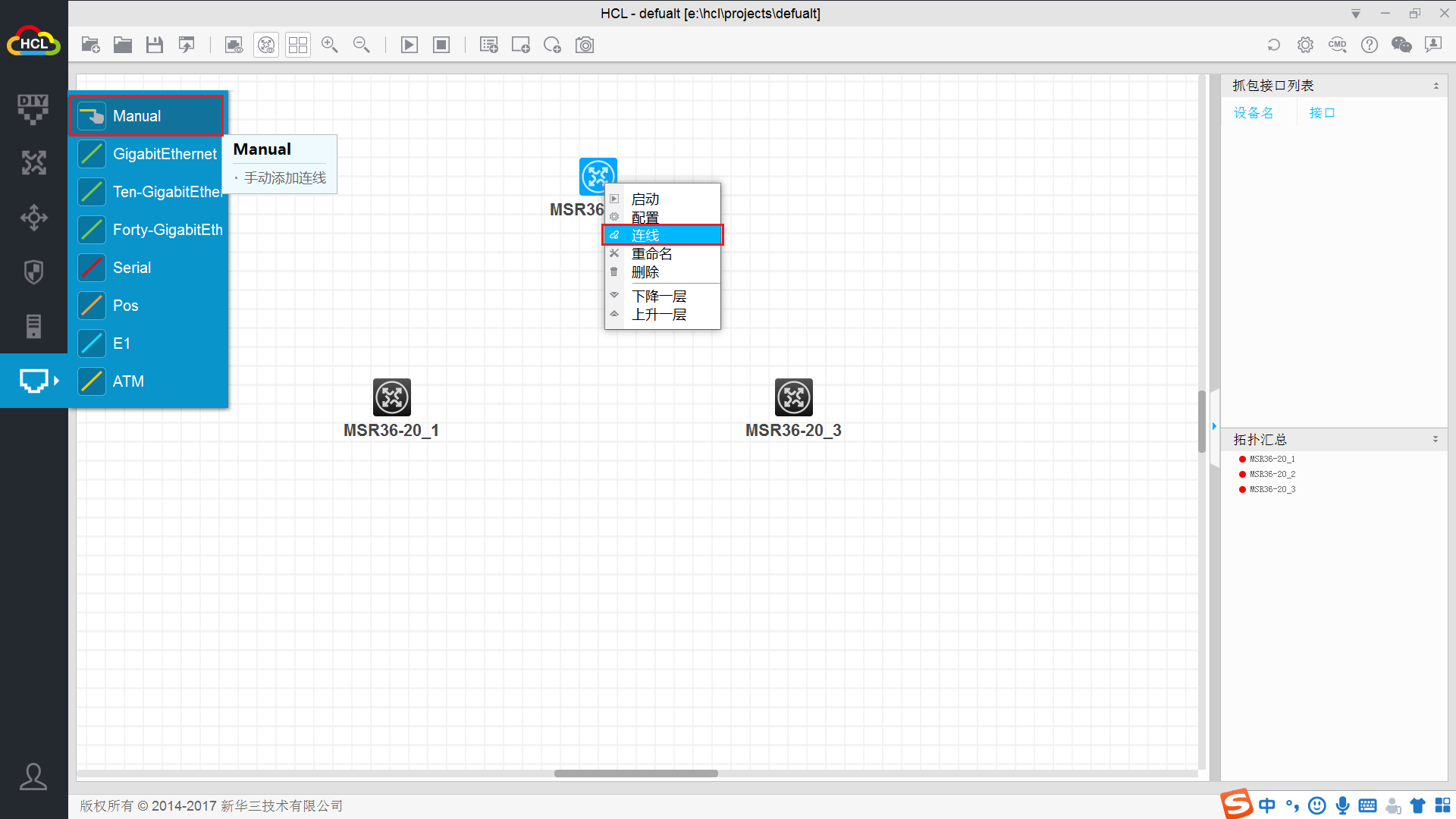
Task: Open the CMD command line icon
Action: click(x=1338, y=45)
